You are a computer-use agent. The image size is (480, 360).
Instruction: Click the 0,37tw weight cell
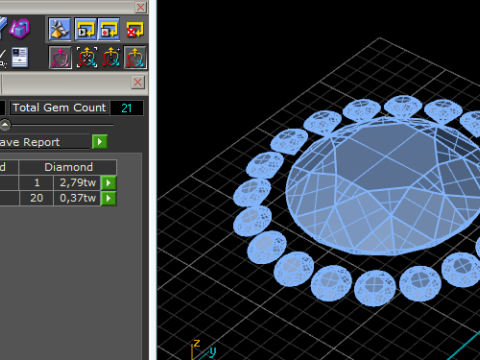(x=77, y=198)
